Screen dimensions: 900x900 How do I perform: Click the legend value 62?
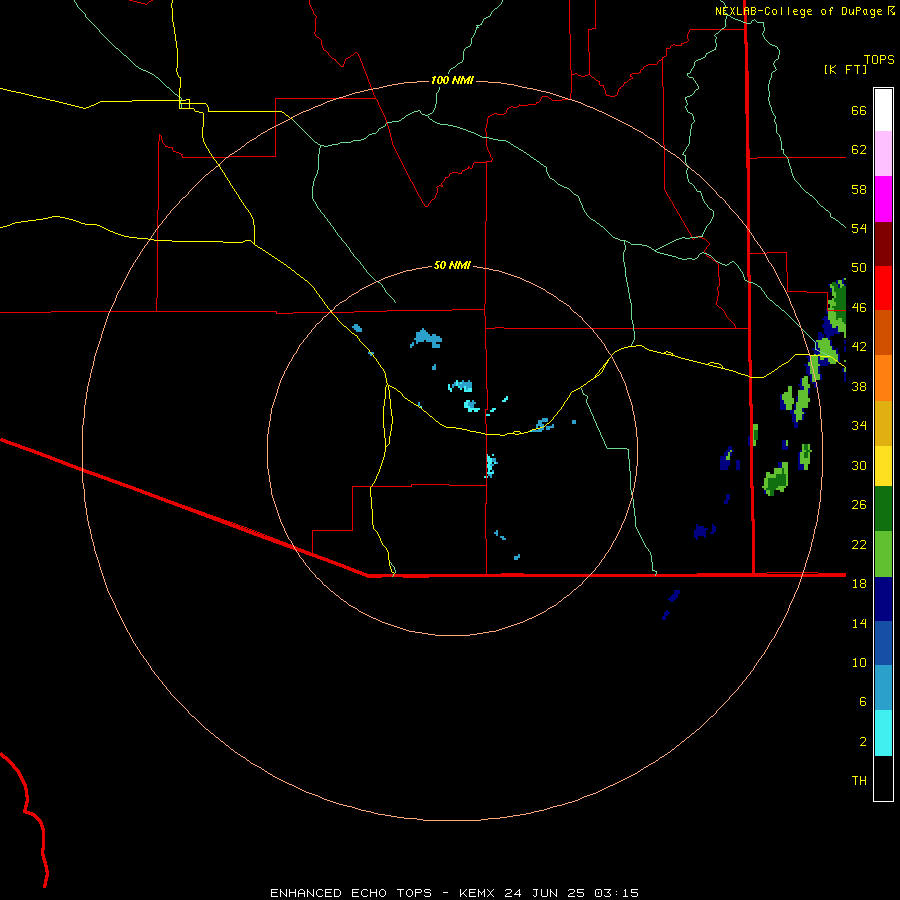click(x=859, y=150)
